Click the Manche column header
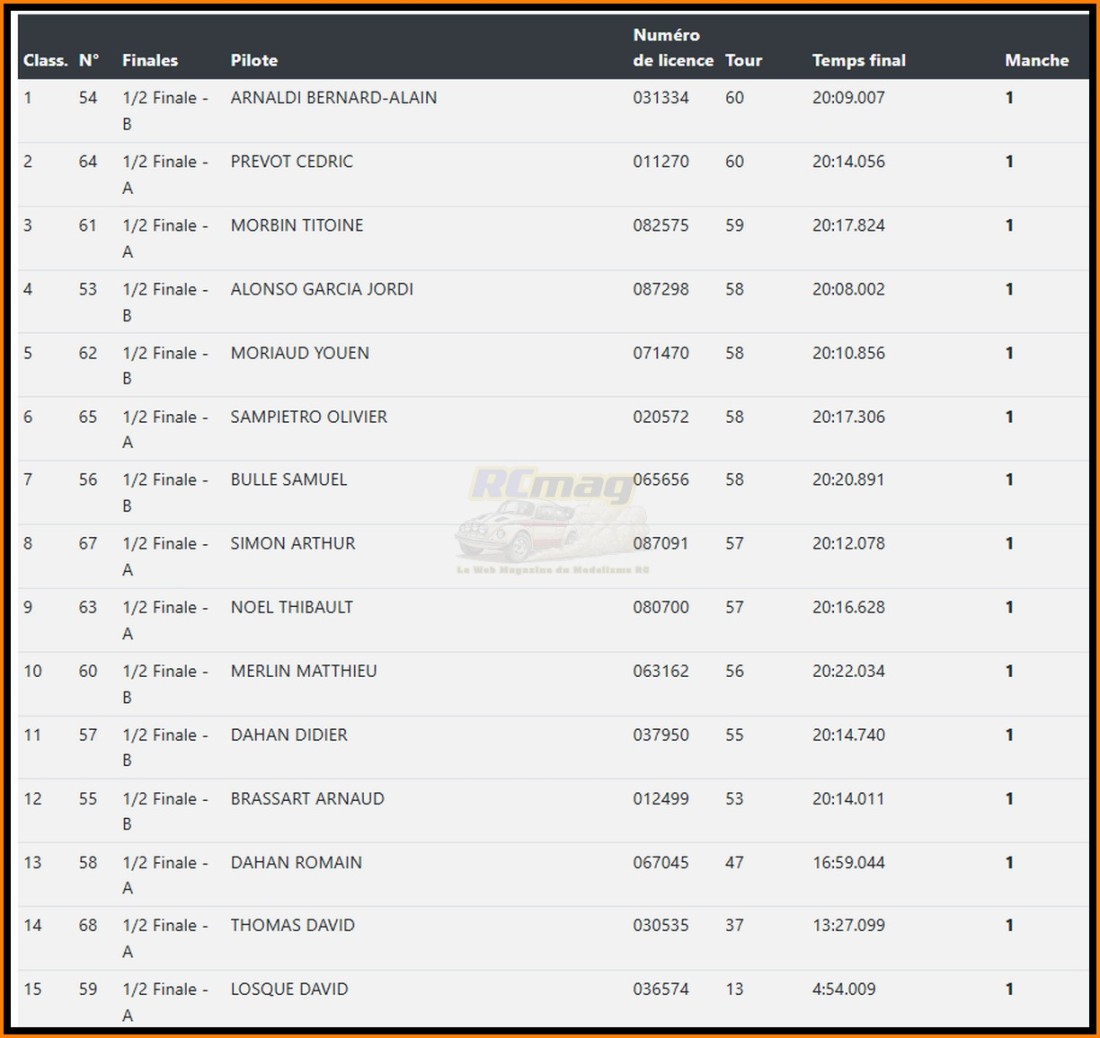 click(1036, 60)
